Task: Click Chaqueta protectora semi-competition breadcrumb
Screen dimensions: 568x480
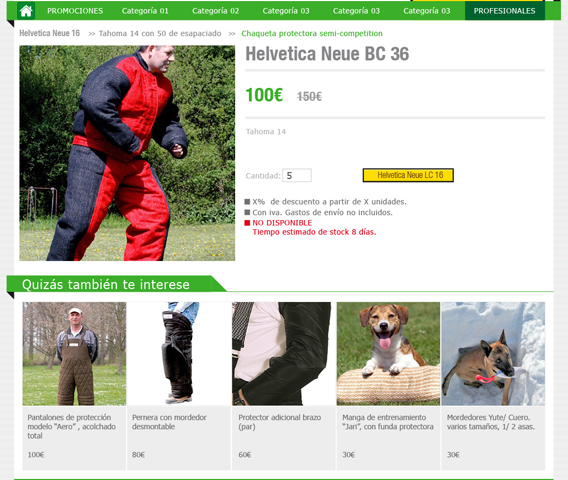Action: tap(312, 33)
